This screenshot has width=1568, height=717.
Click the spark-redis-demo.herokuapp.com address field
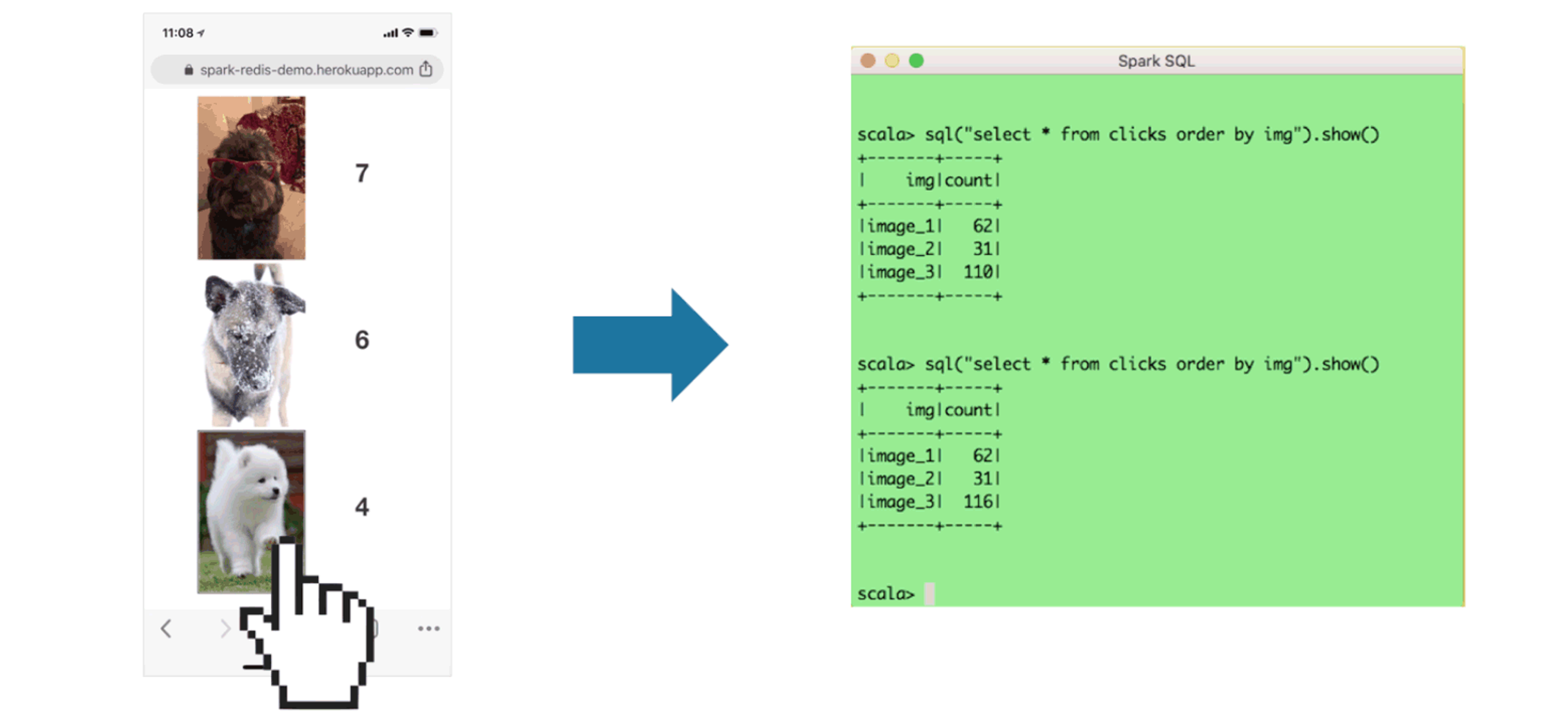click(x=297, y=69)
